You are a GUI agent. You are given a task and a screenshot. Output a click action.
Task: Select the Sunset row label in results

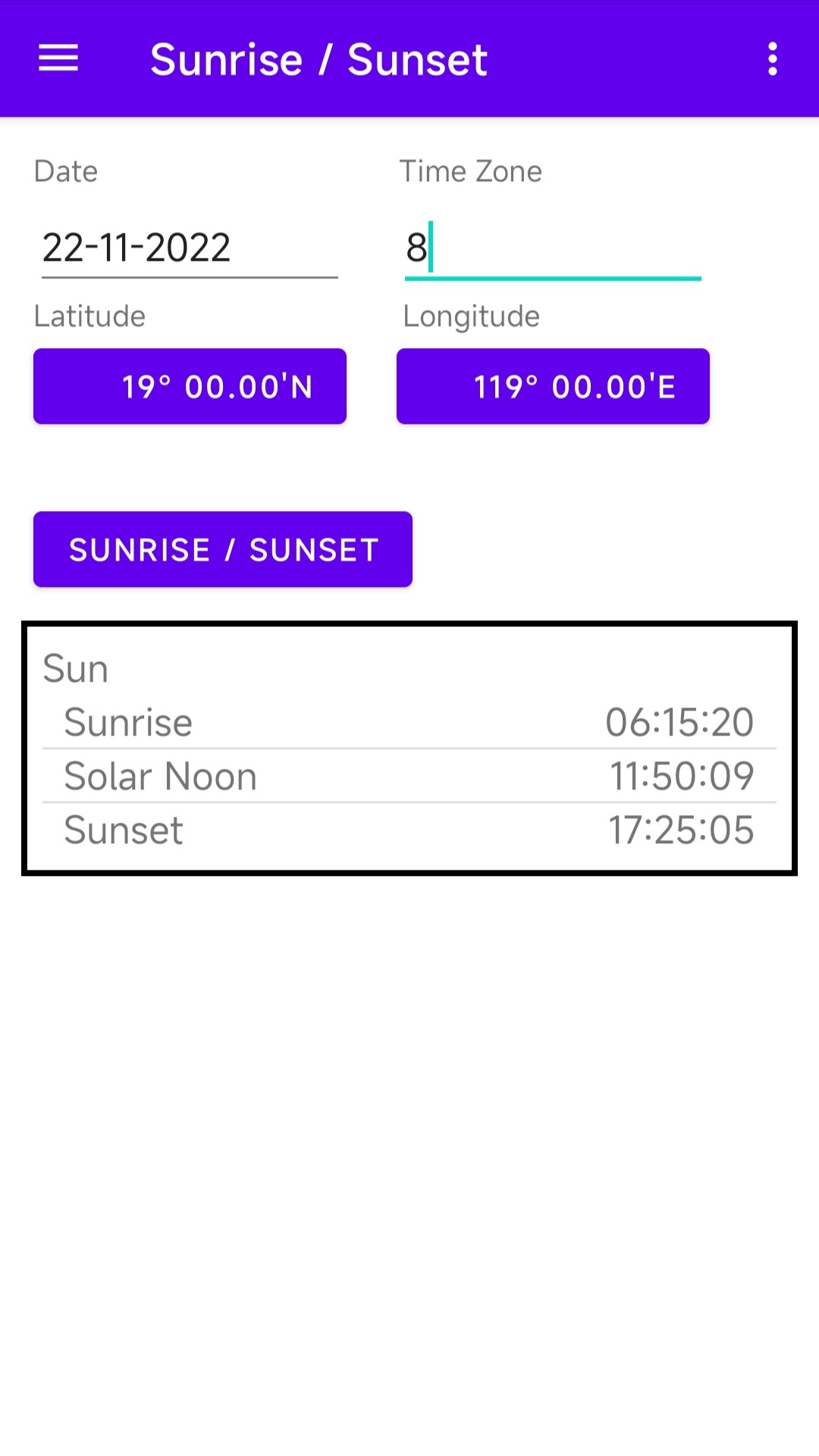tap(124, 830)
